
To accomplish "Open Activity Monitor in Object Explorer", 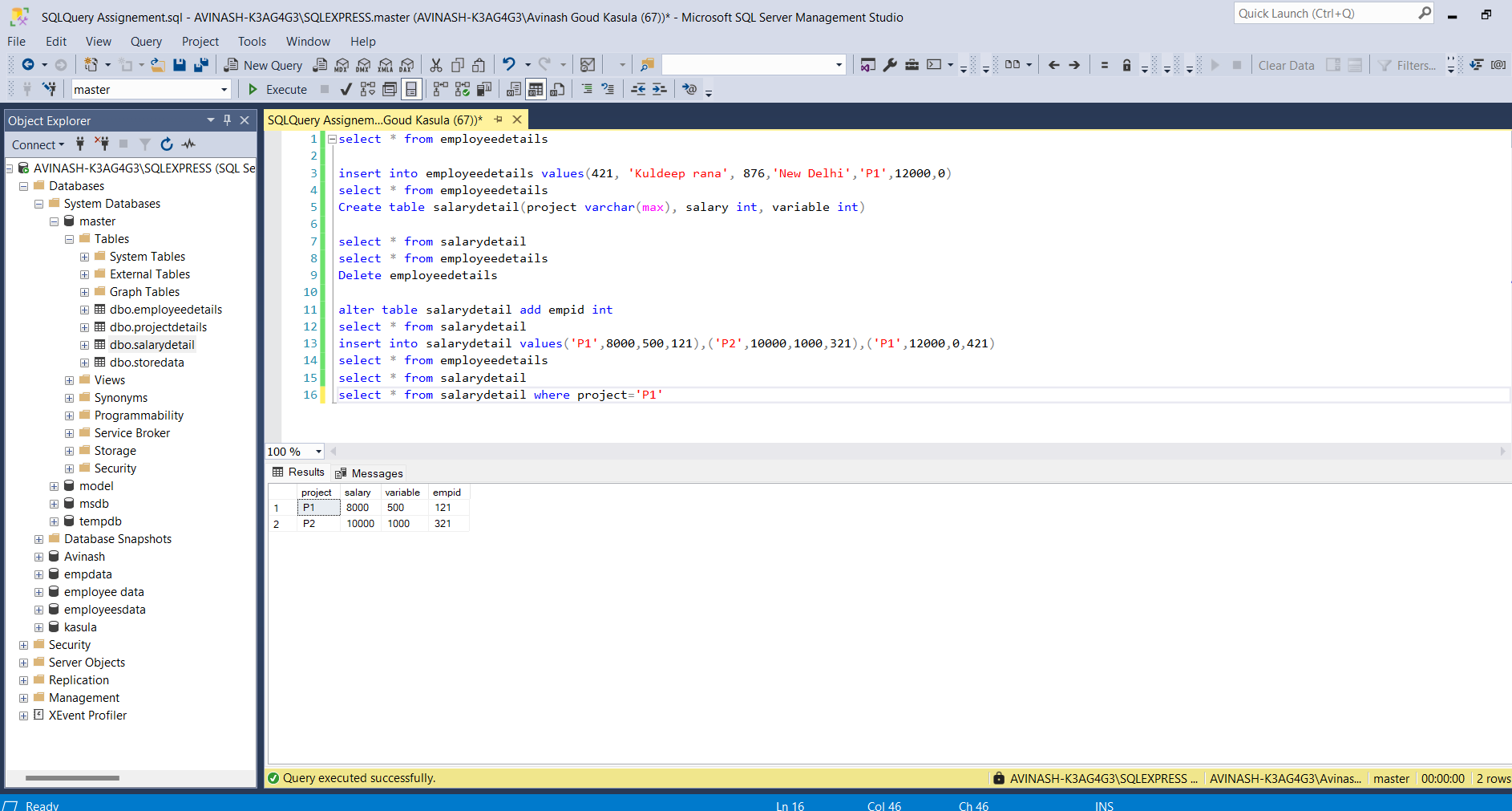I will 188,144.
